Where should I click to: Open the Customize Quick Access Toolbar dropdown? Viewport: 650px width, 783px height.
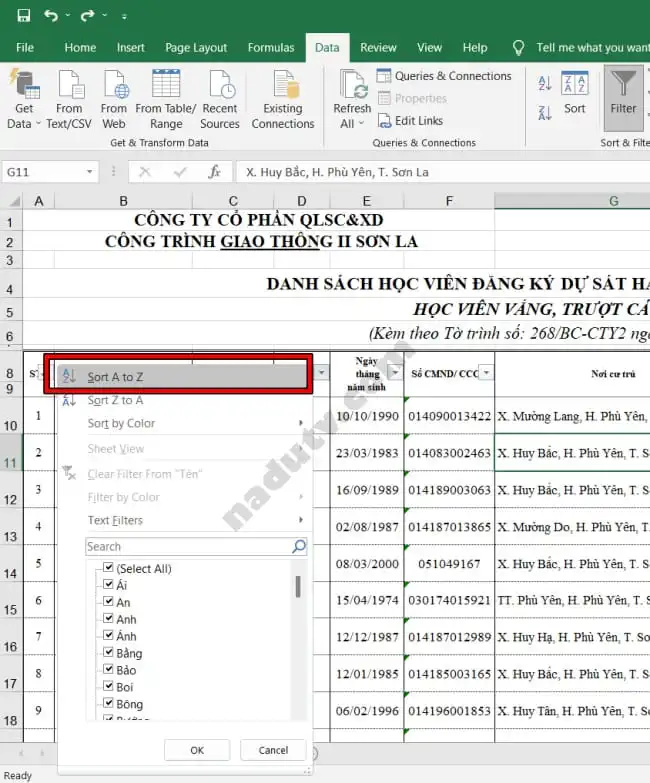124,16
